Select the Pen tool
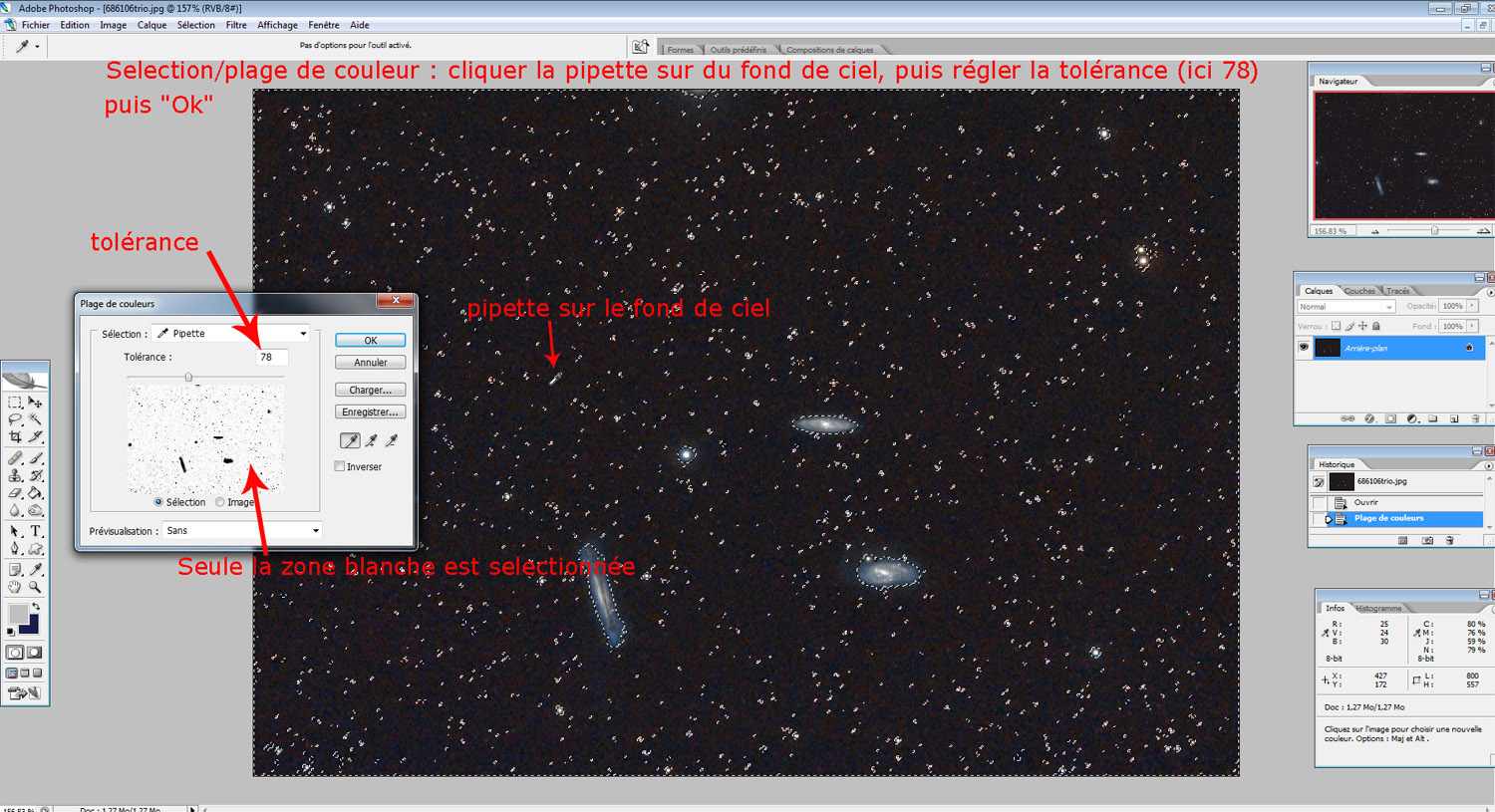The width and height of the screenshot is (1495, 812). coord(15,548)
